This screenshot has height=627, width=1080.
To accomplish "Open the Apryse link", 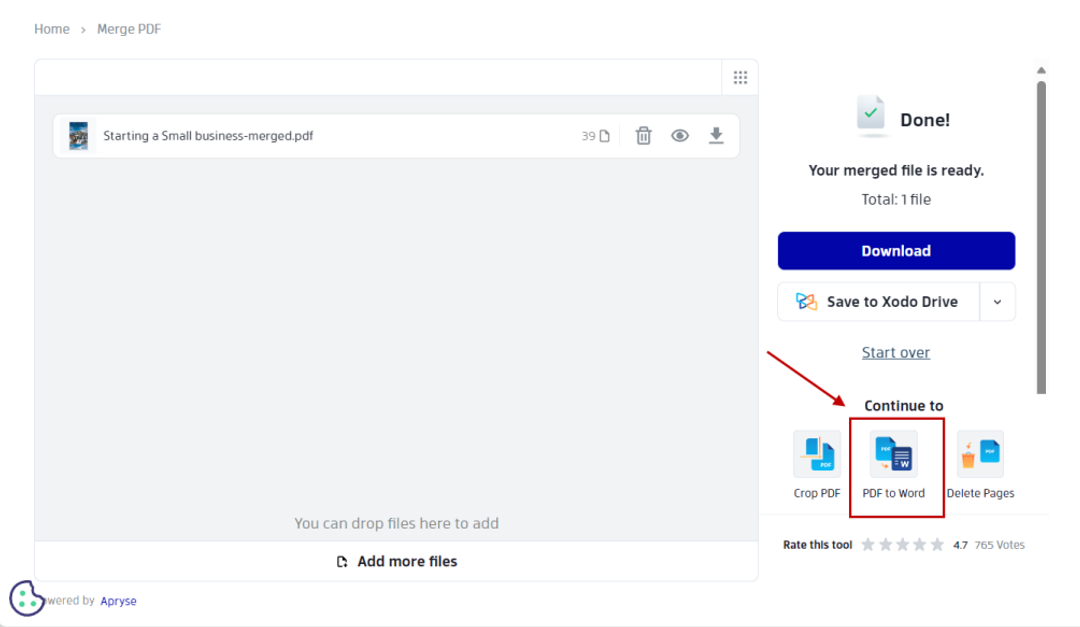I will click(x=118, y=601).
